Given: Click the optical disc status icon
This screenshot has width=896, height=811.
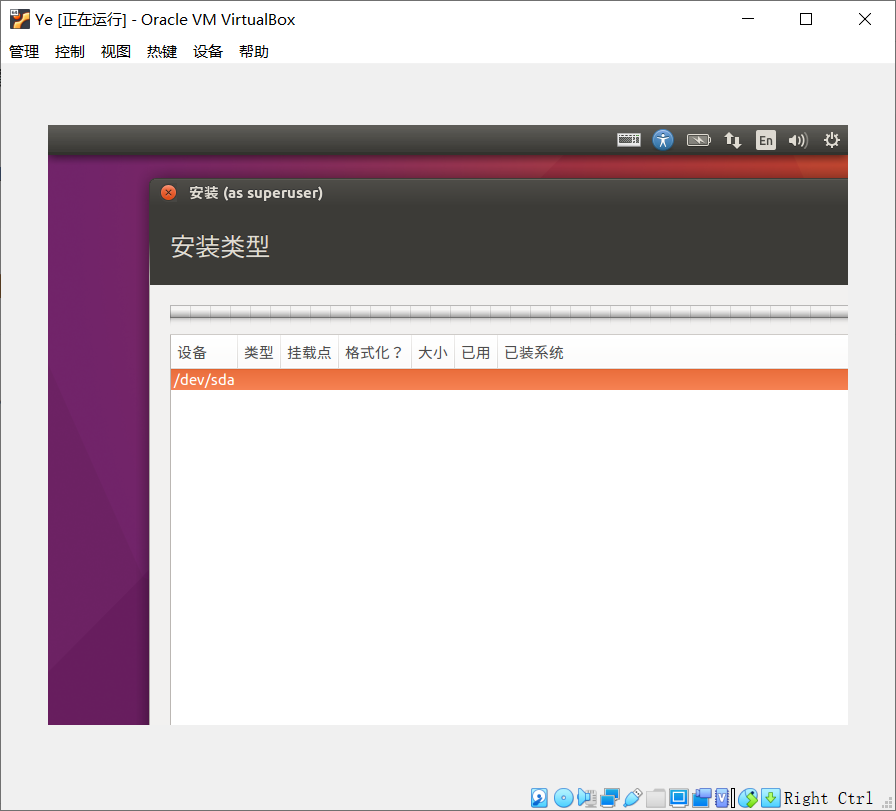Looking at the screenshot, I should click(x=563, y=798).
